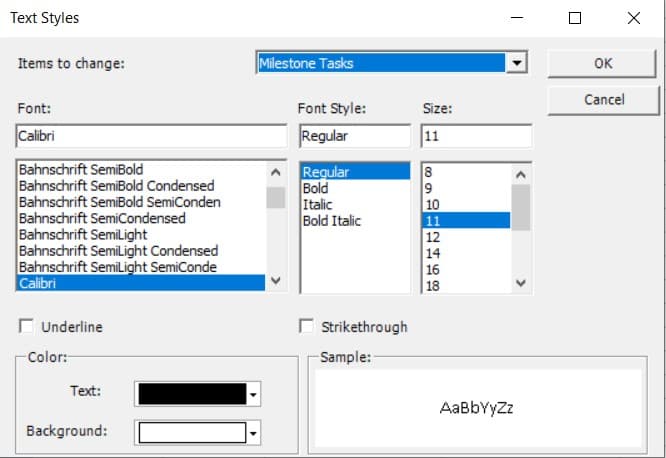Select Bold Italic font style
The height and width of the screenshot is (458, 666).
tap(331, 221)
